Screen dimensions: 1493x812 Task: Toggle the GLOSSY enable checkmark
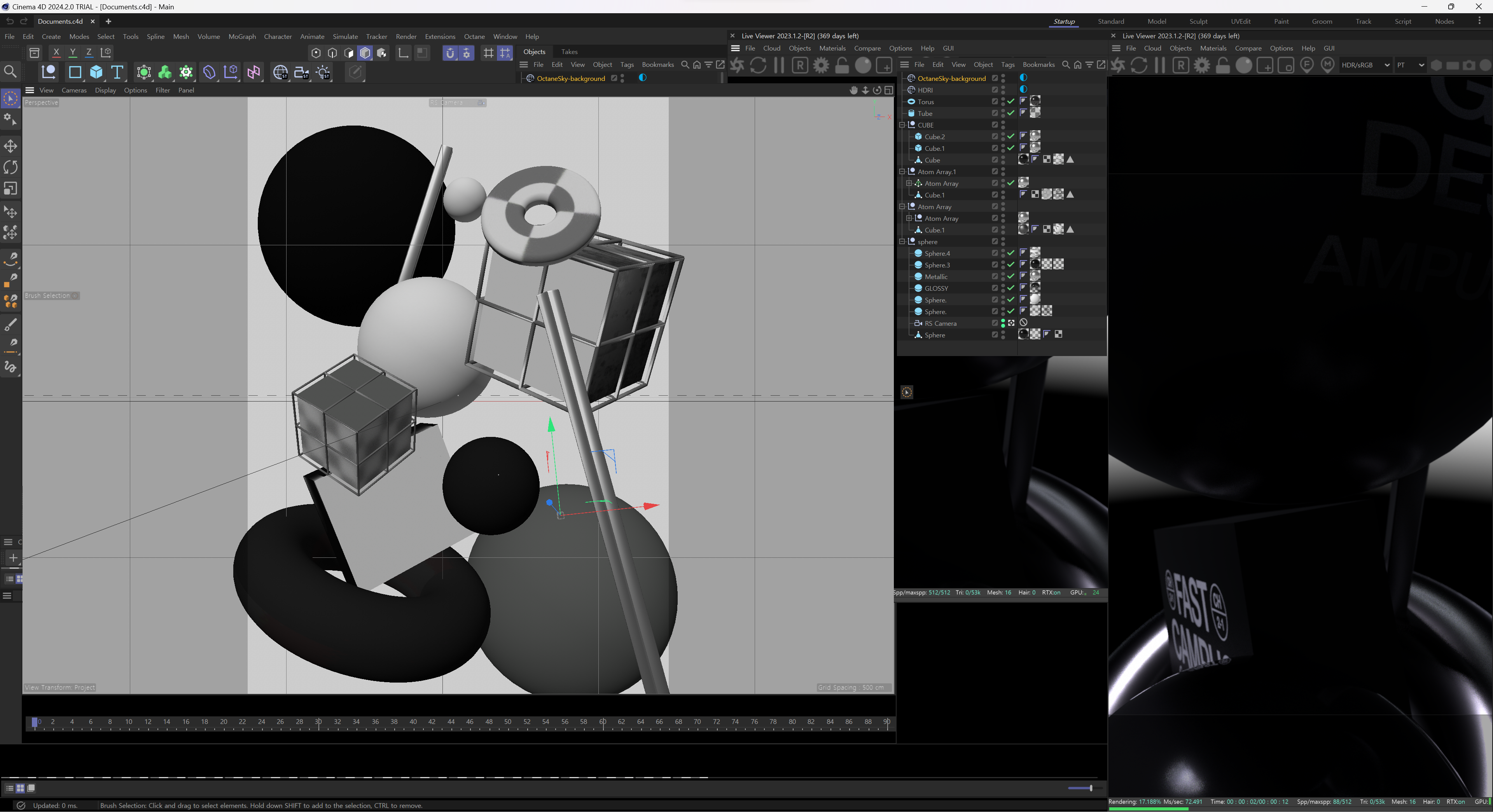point(1011,288)
